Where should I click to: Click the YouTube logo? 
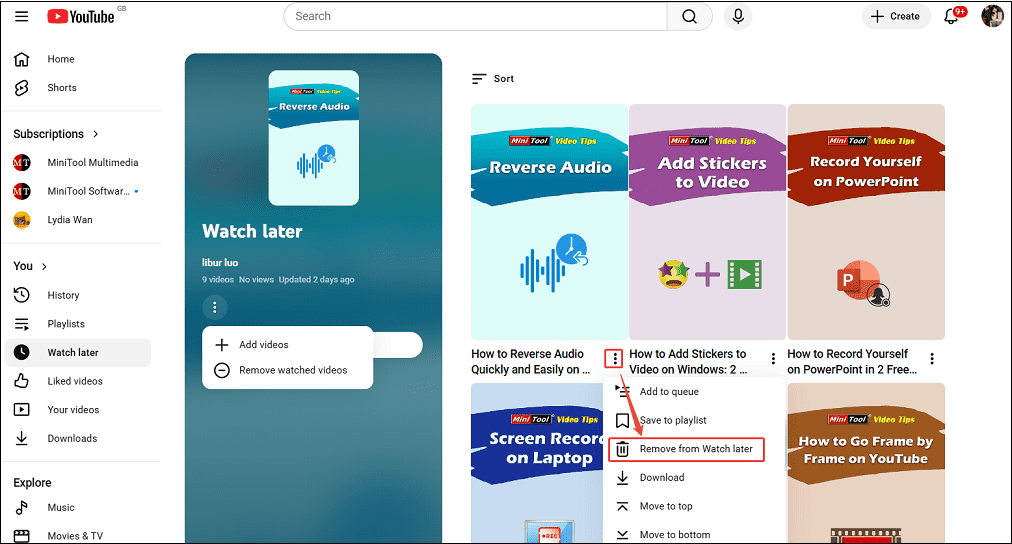81,17
